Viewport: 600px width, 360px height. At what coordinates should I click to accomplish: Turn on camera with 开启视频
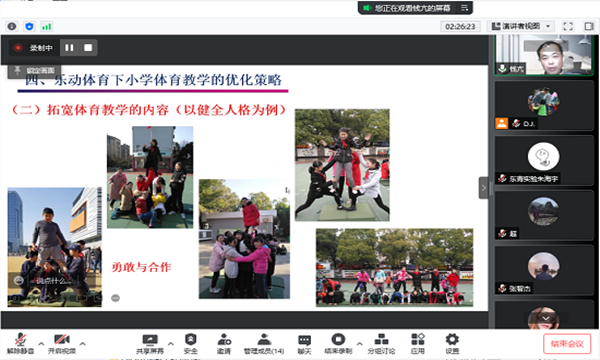(62, 344)
